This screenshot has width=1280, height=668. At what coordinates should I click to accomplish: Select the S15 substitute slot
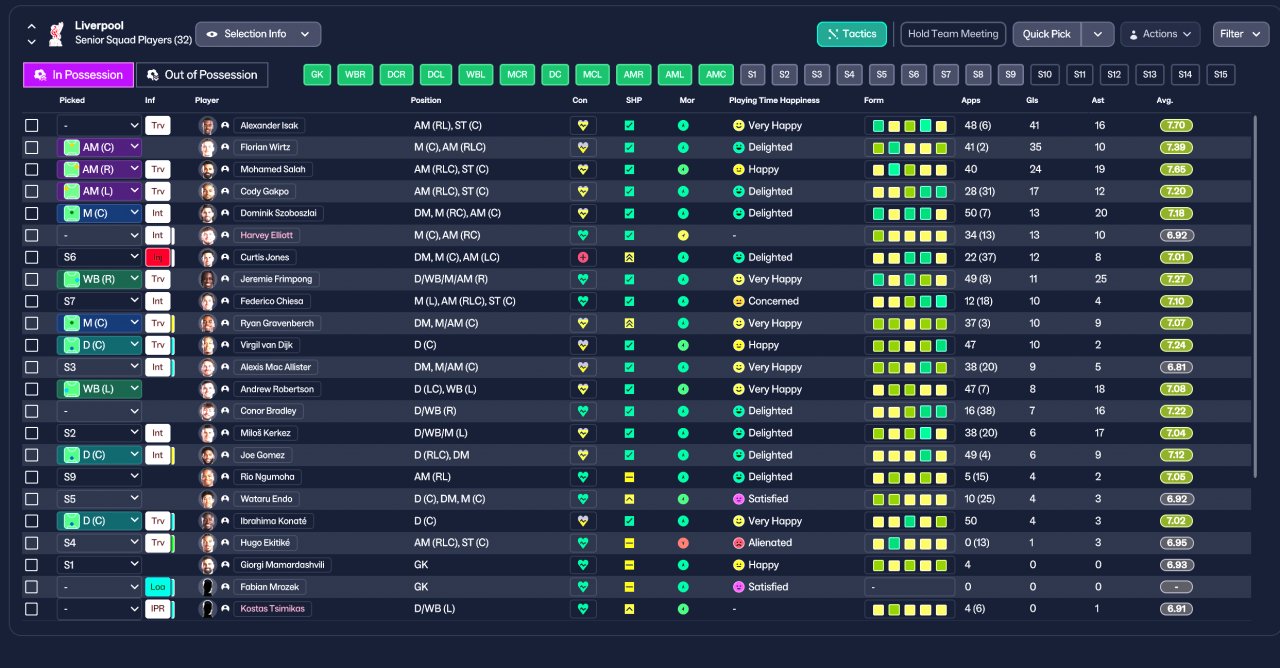1221,75
